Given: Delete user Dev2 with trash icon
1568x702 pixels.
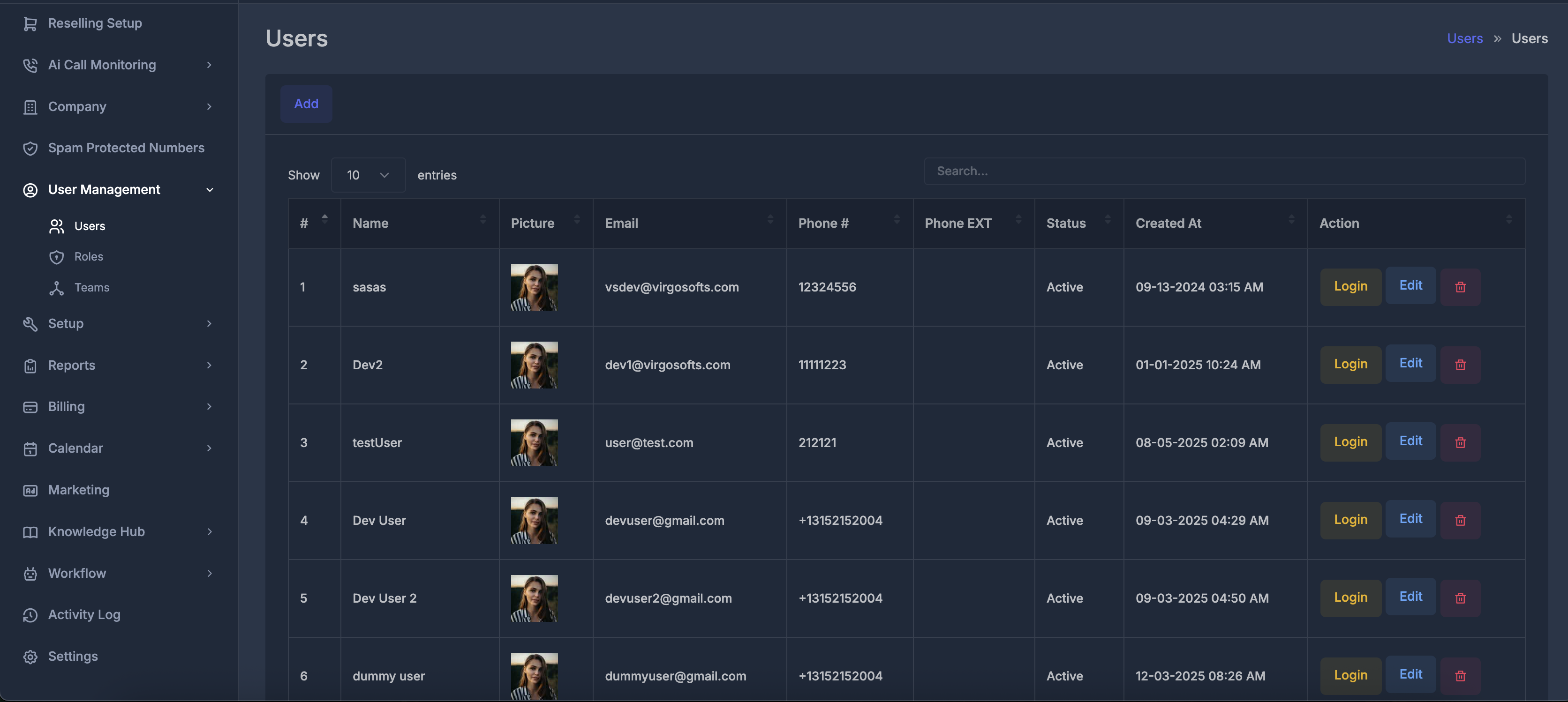Looking at the screenshot, I should [x=1460, y=365].
